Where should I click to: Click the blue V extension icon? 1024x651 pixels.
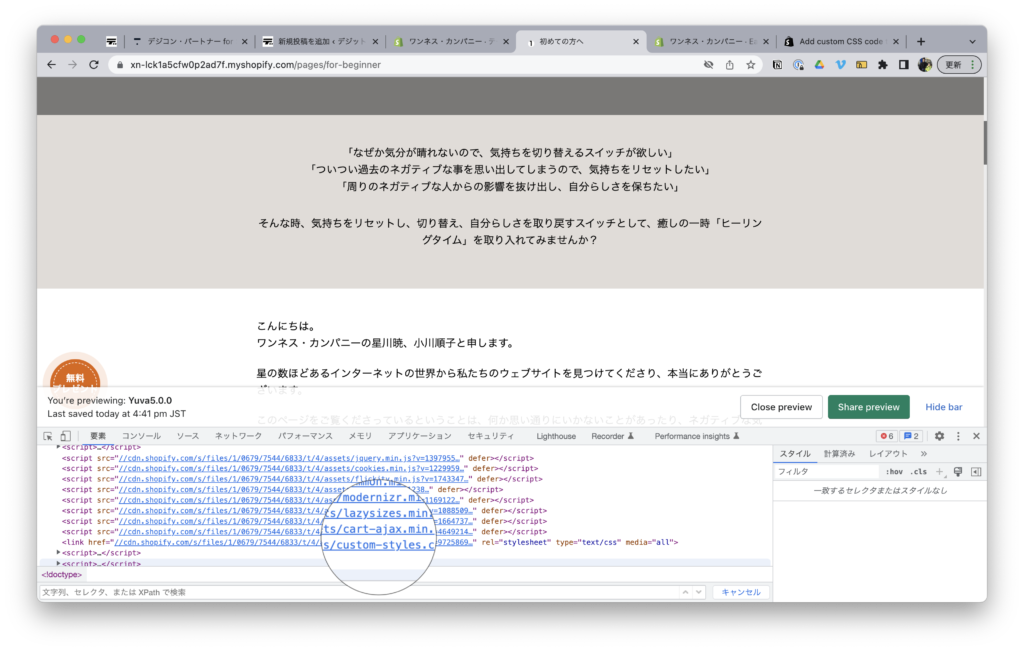coord(840,65)
